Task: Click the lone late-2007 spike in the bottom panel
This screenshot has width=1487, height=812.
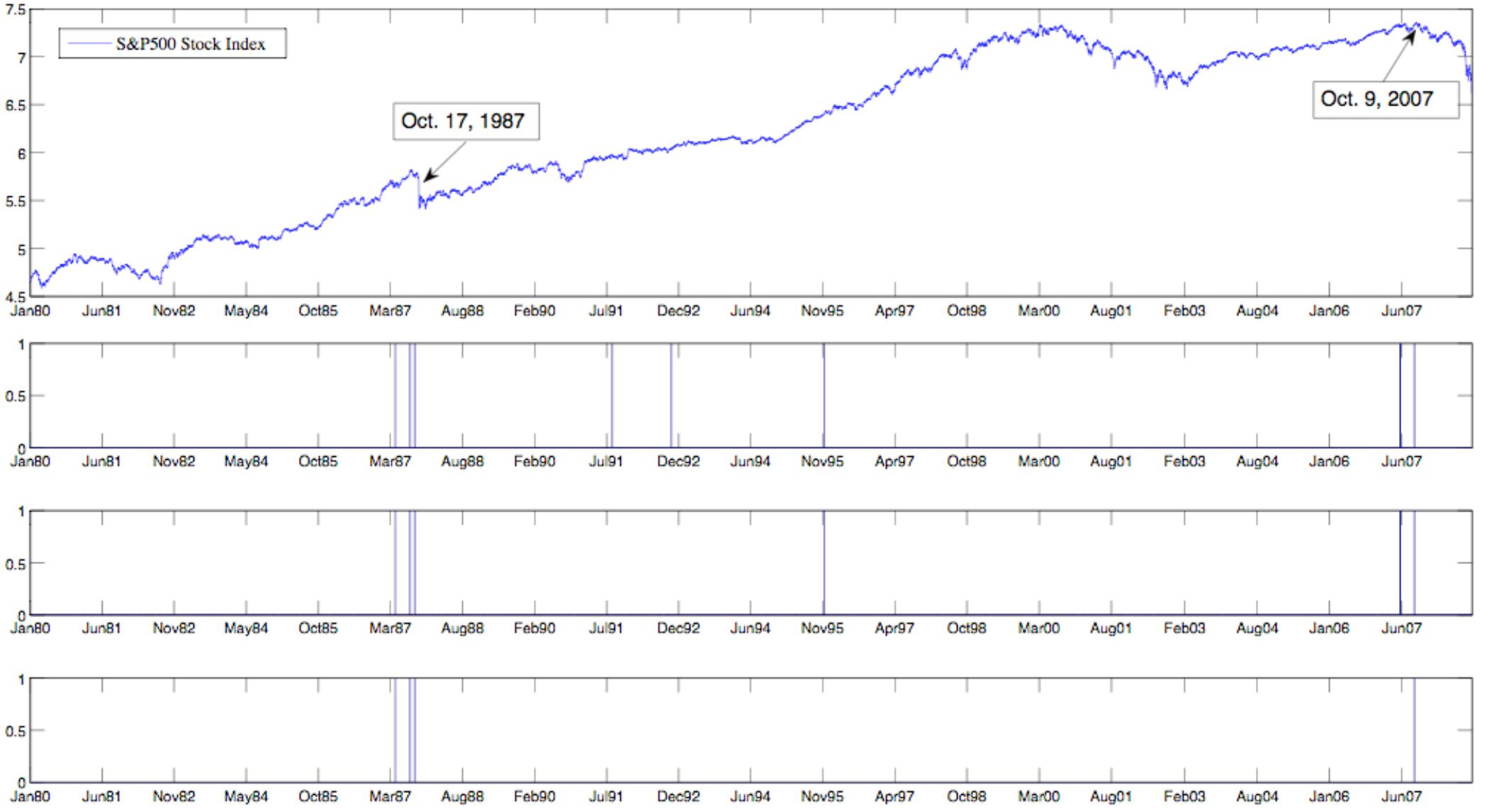Action: click(x=1414, y=731)
